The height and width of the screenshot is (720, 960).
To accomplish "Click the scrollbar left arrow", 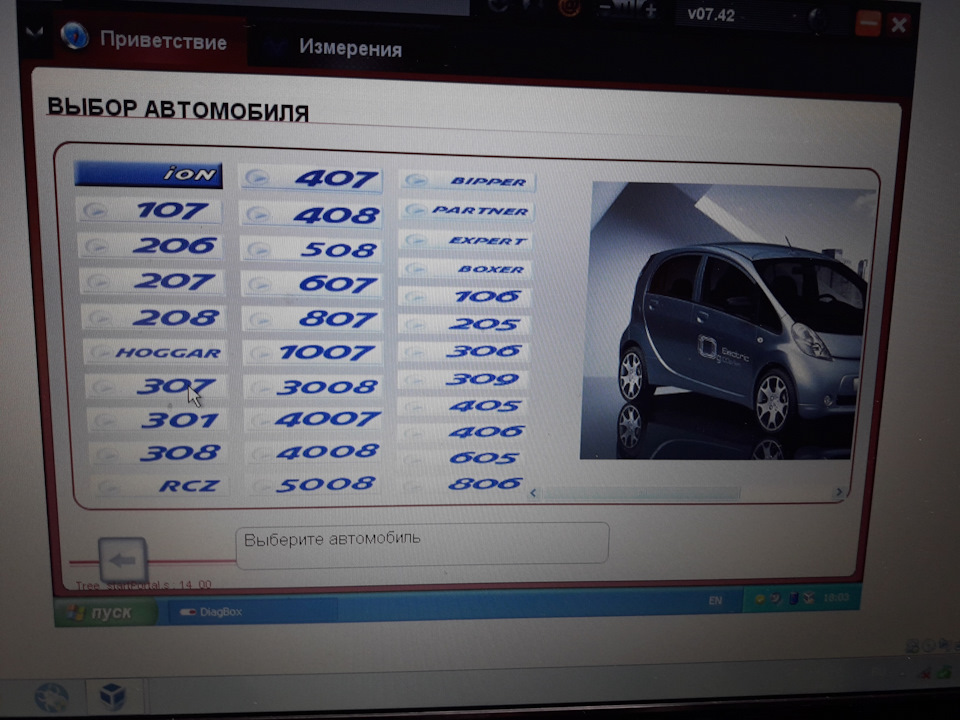I will tap(533, 493).
